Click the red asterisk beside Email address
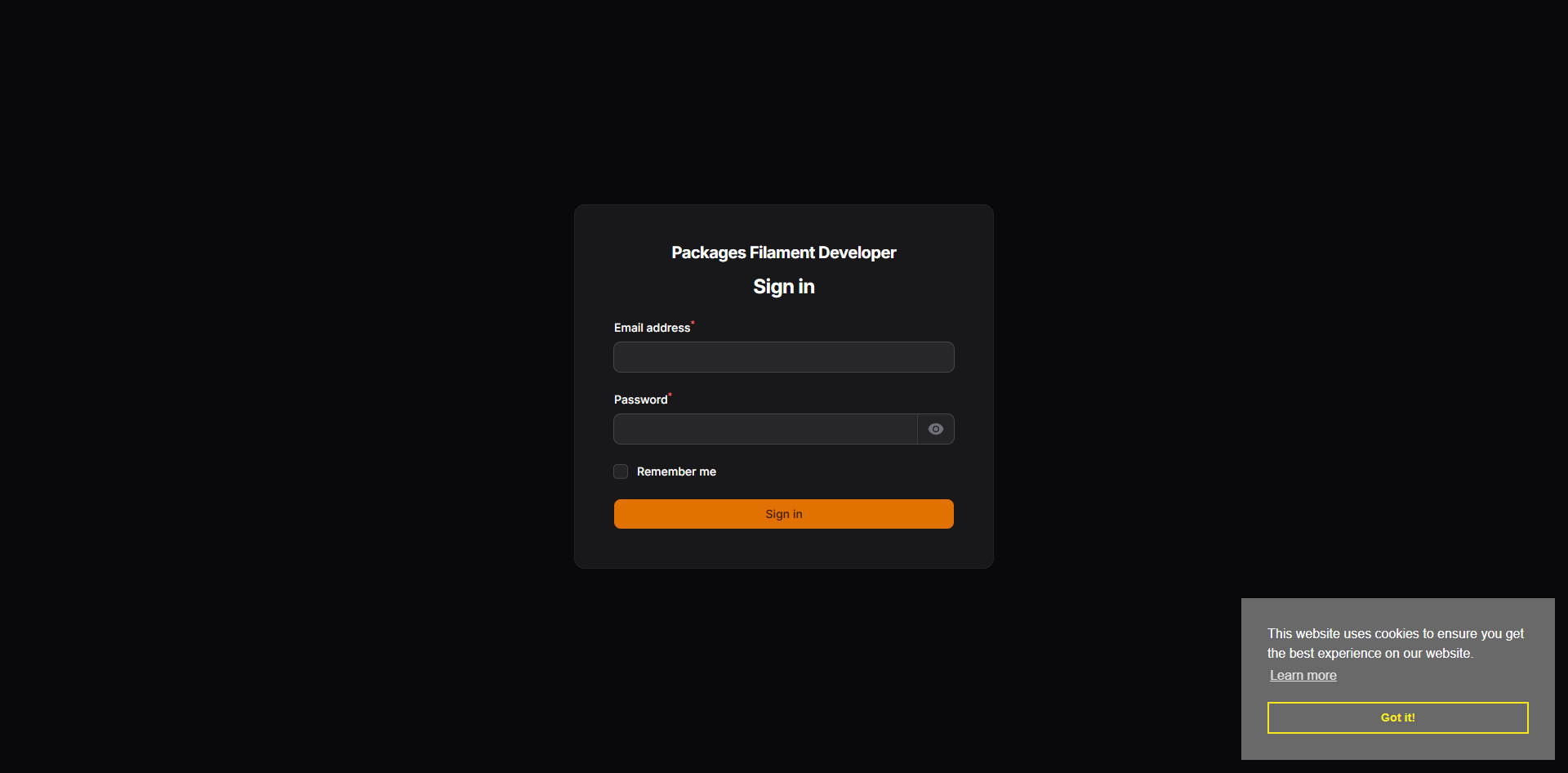Screen dimensions: 1568x773 point(693,323)
